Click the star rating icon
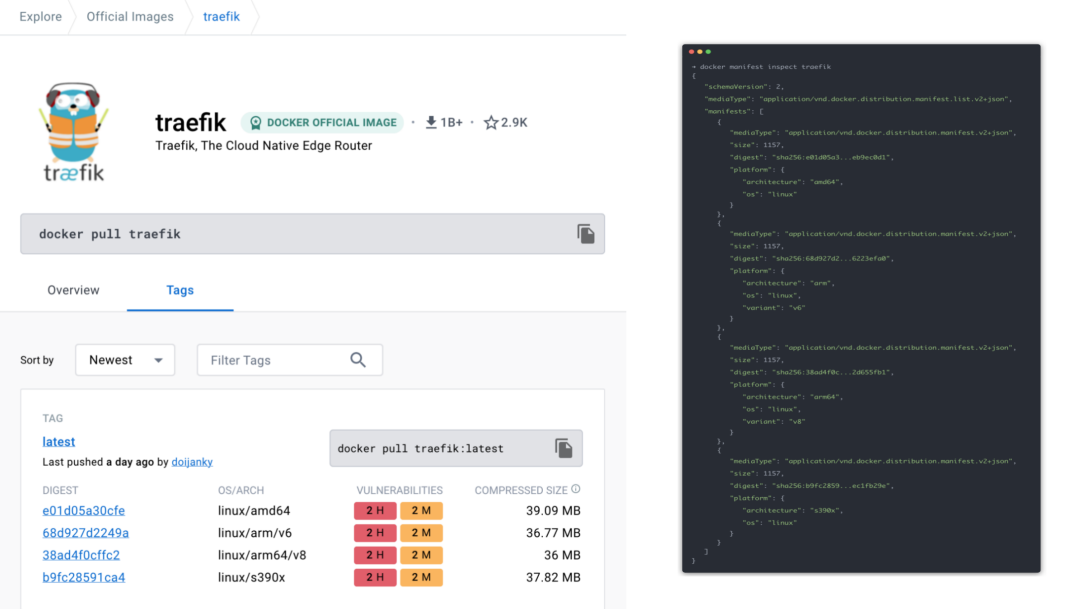The width and height of the screenshot is (1080, 609). pos(491,122)
